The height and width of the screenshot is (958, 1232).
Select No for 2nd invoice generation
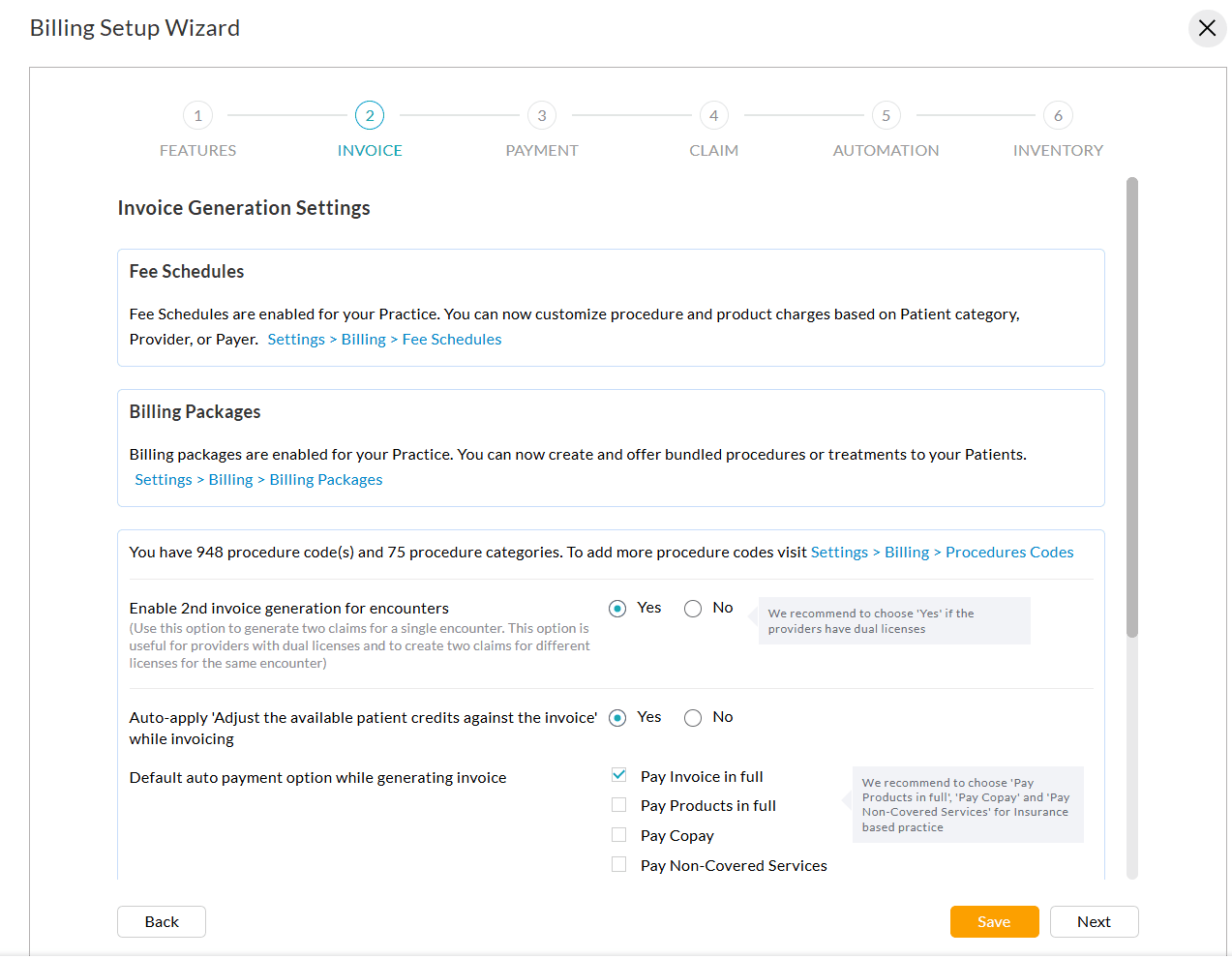pyautogui.click(x=693, y=608)
